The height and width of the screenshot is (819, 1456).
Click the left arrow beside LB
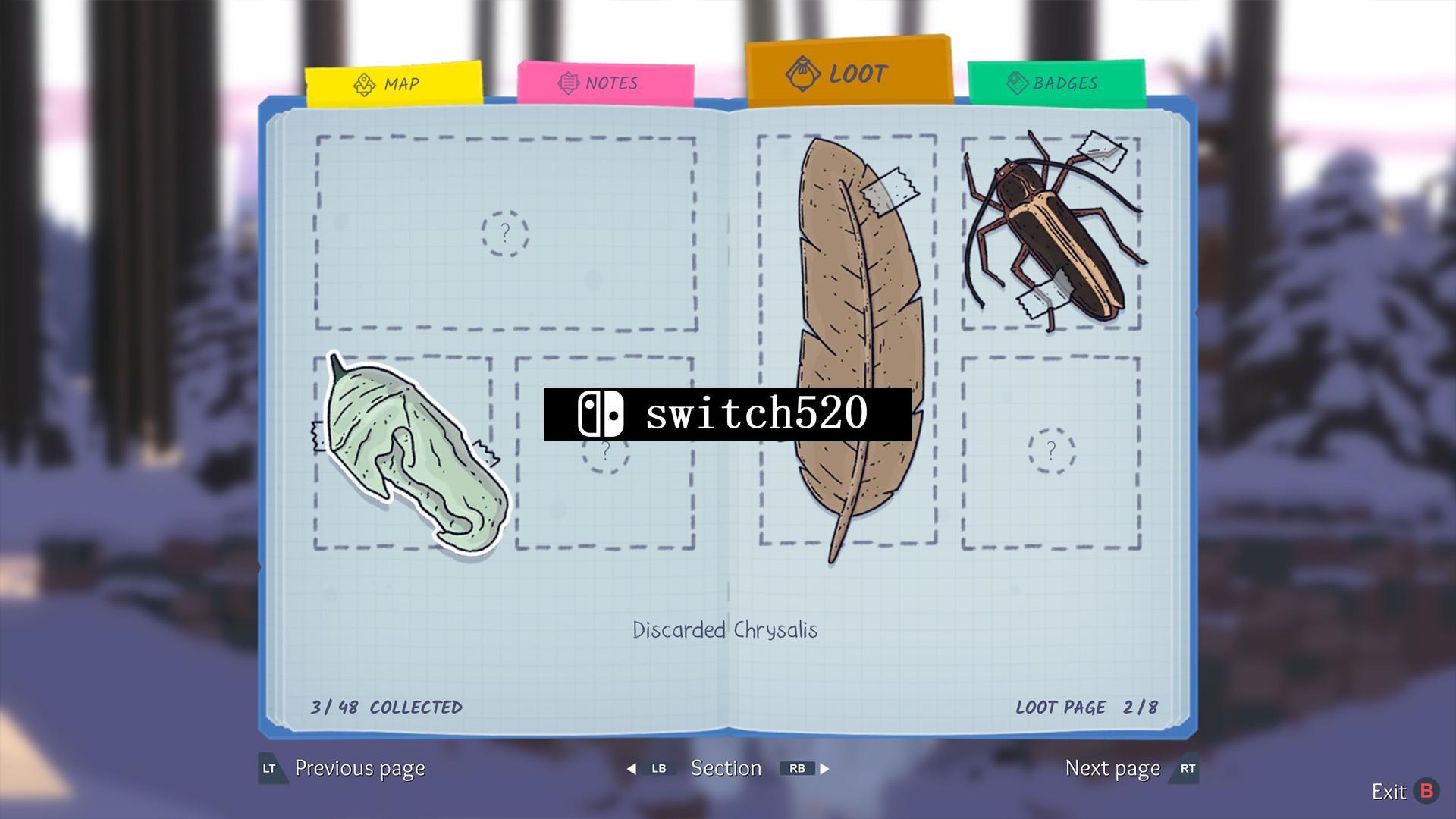point(631,768)
